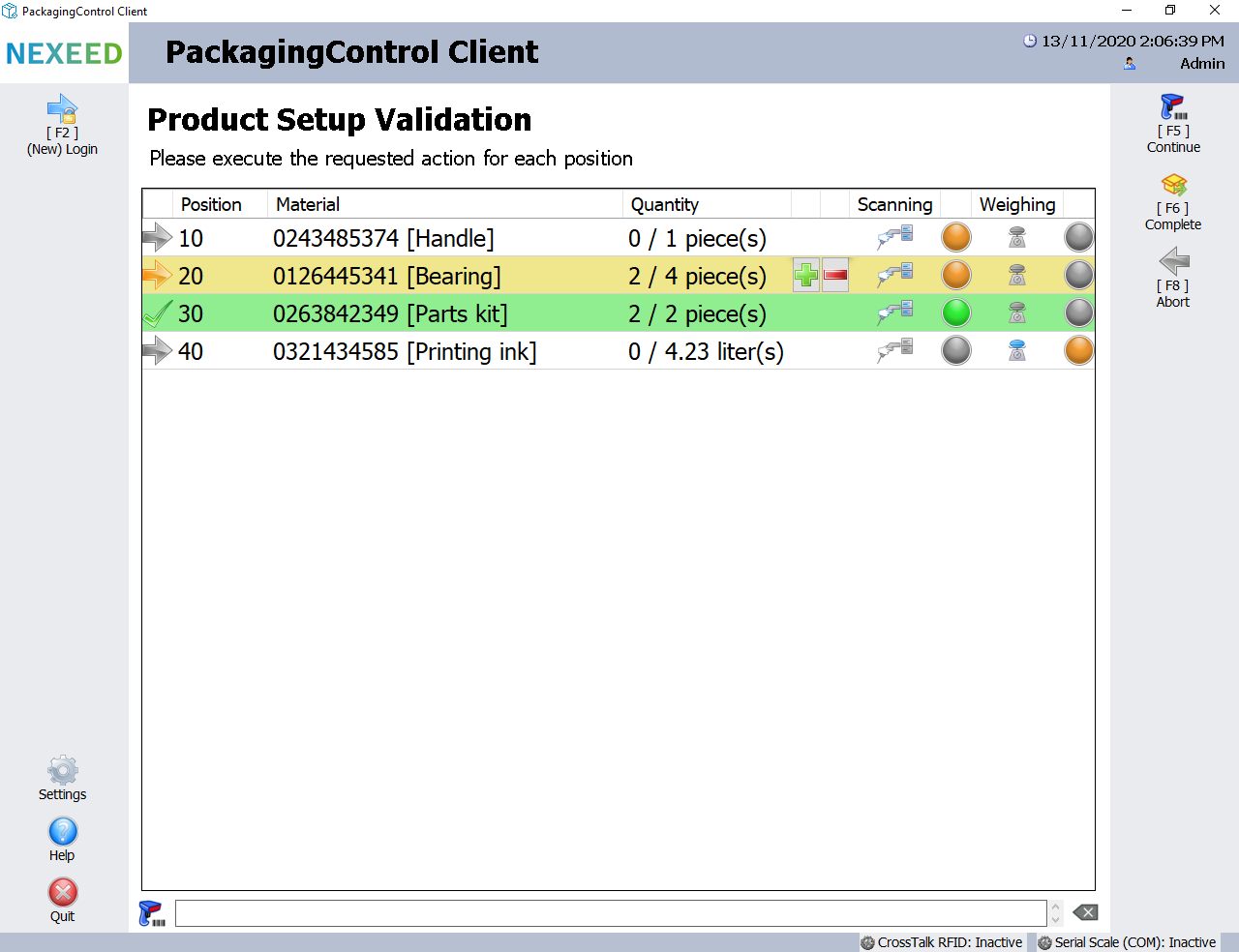Viewport: 1239px width, 952px height.
Task: Click the barcode input text field
Action: pyautogui.click(x=610, y=913)
